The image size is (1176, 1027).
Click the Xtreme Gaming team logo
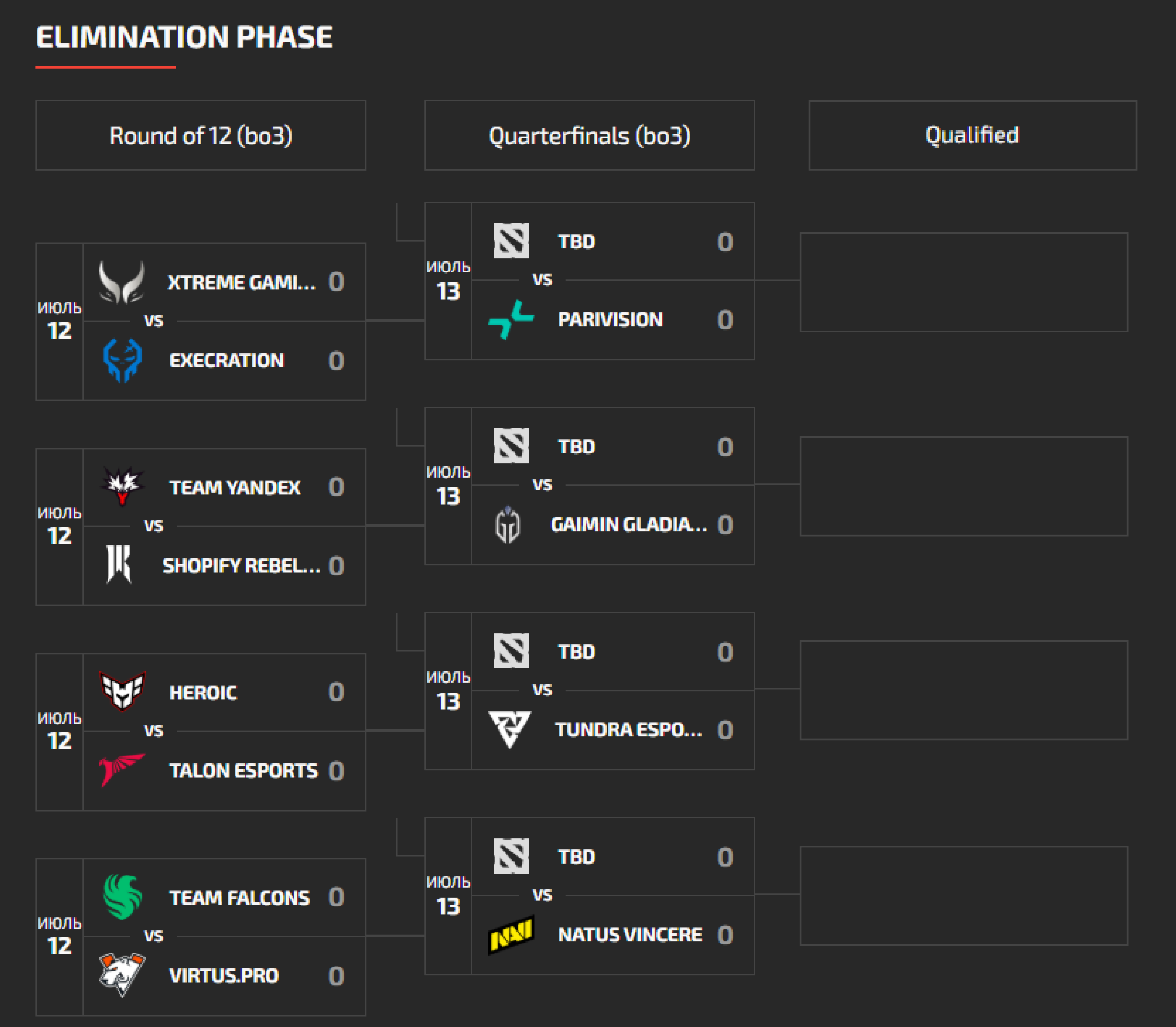(x=121, y=282)
